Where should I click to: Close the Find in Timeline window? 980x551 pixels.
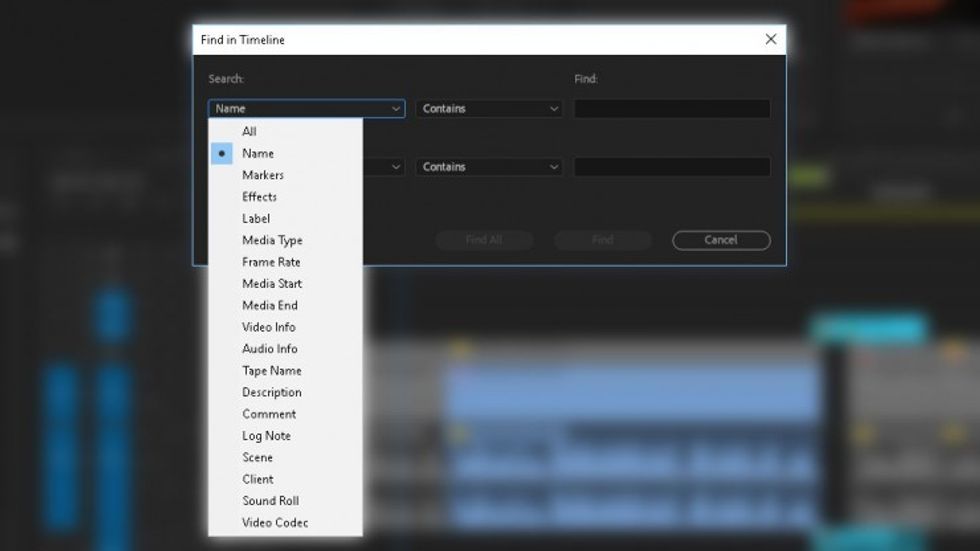(771, 39)
